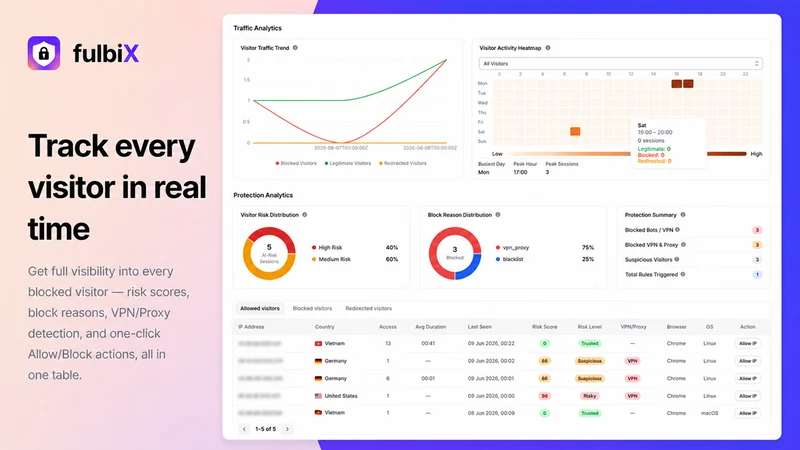Screen dimensions: 800x450
Task: Click Vietnam flag in the 08 Jun row
Action: (x=318, y=412)
